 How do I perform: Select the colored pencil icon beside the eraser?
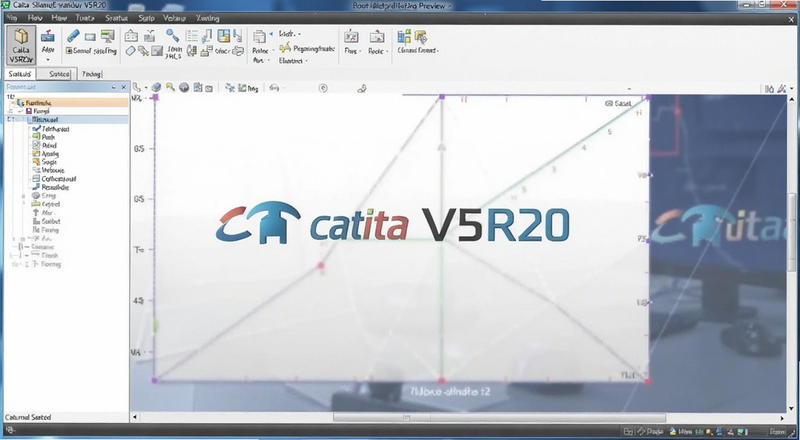point(143,51)
